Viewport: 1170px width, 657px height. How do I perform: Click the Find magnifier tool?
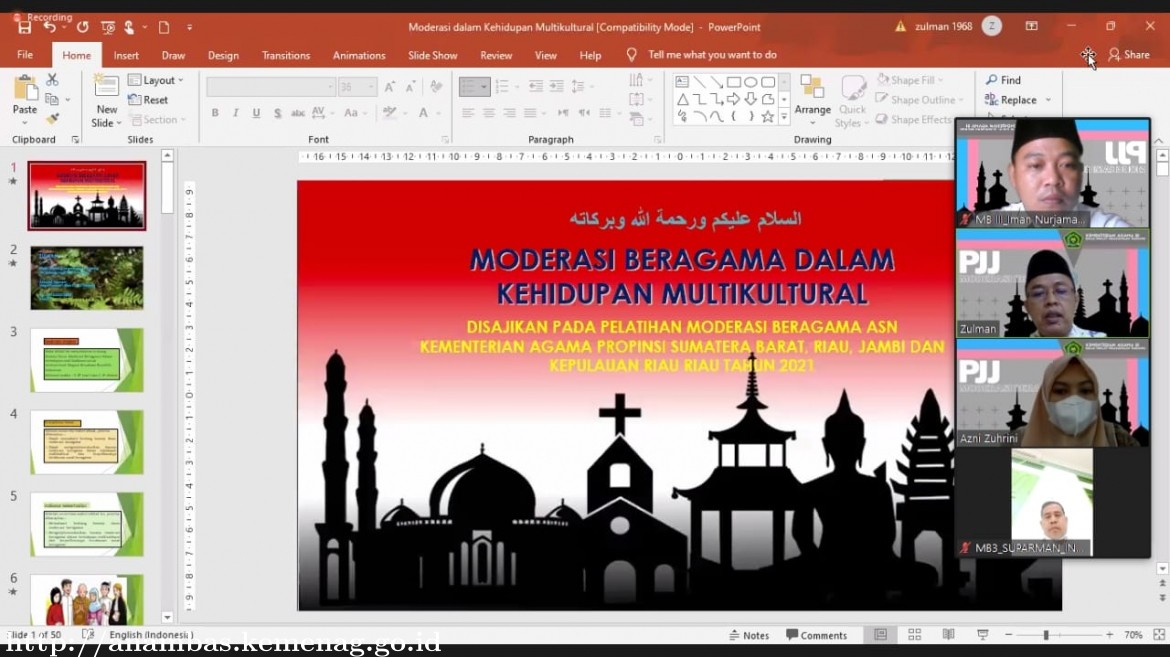pyautogui.click(x=1003, y=80)
